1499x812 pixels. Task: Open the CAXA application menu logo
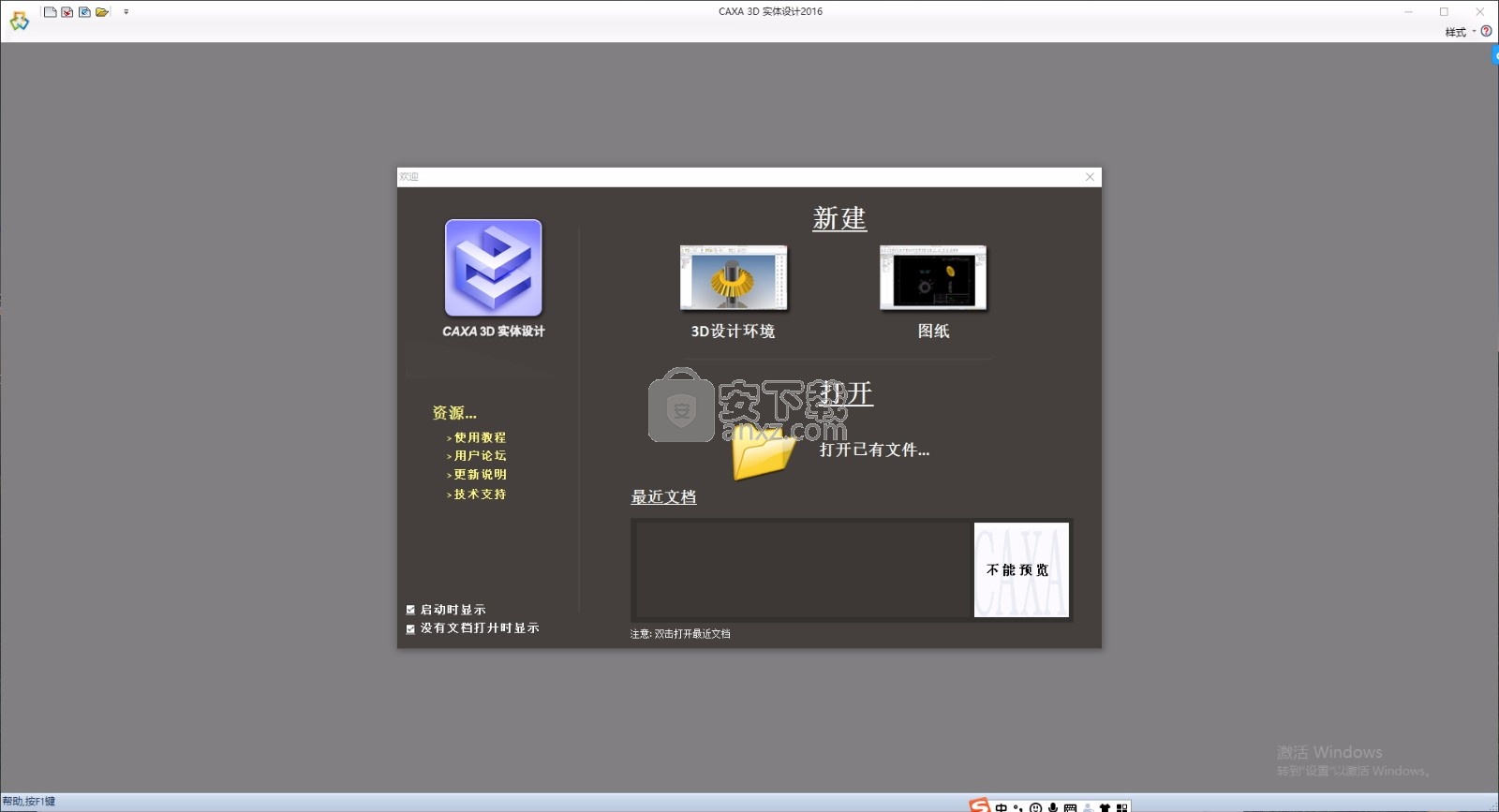19,20
